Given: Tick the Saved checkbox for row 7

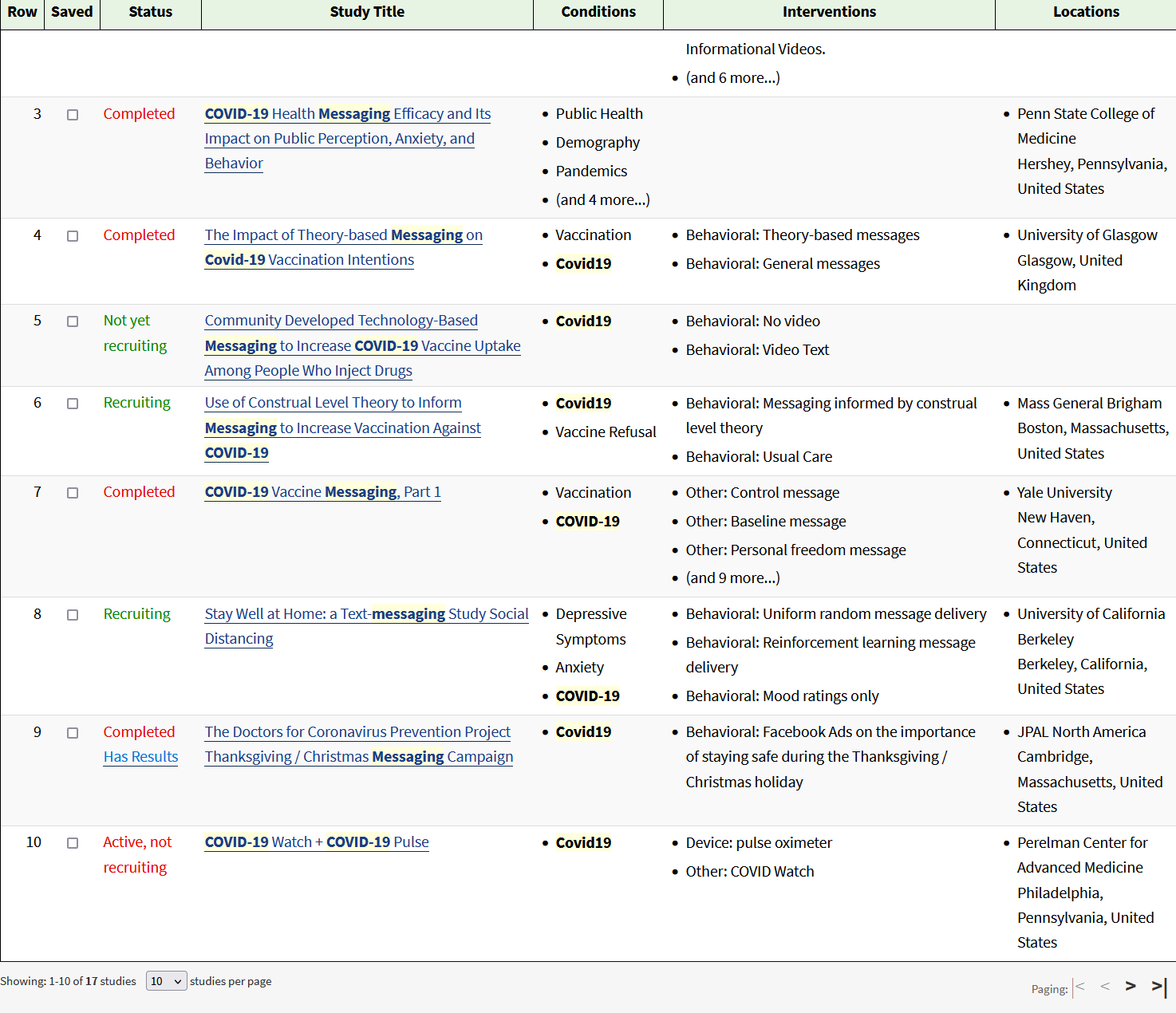Looking at the screenshot, I should point(73,493).
